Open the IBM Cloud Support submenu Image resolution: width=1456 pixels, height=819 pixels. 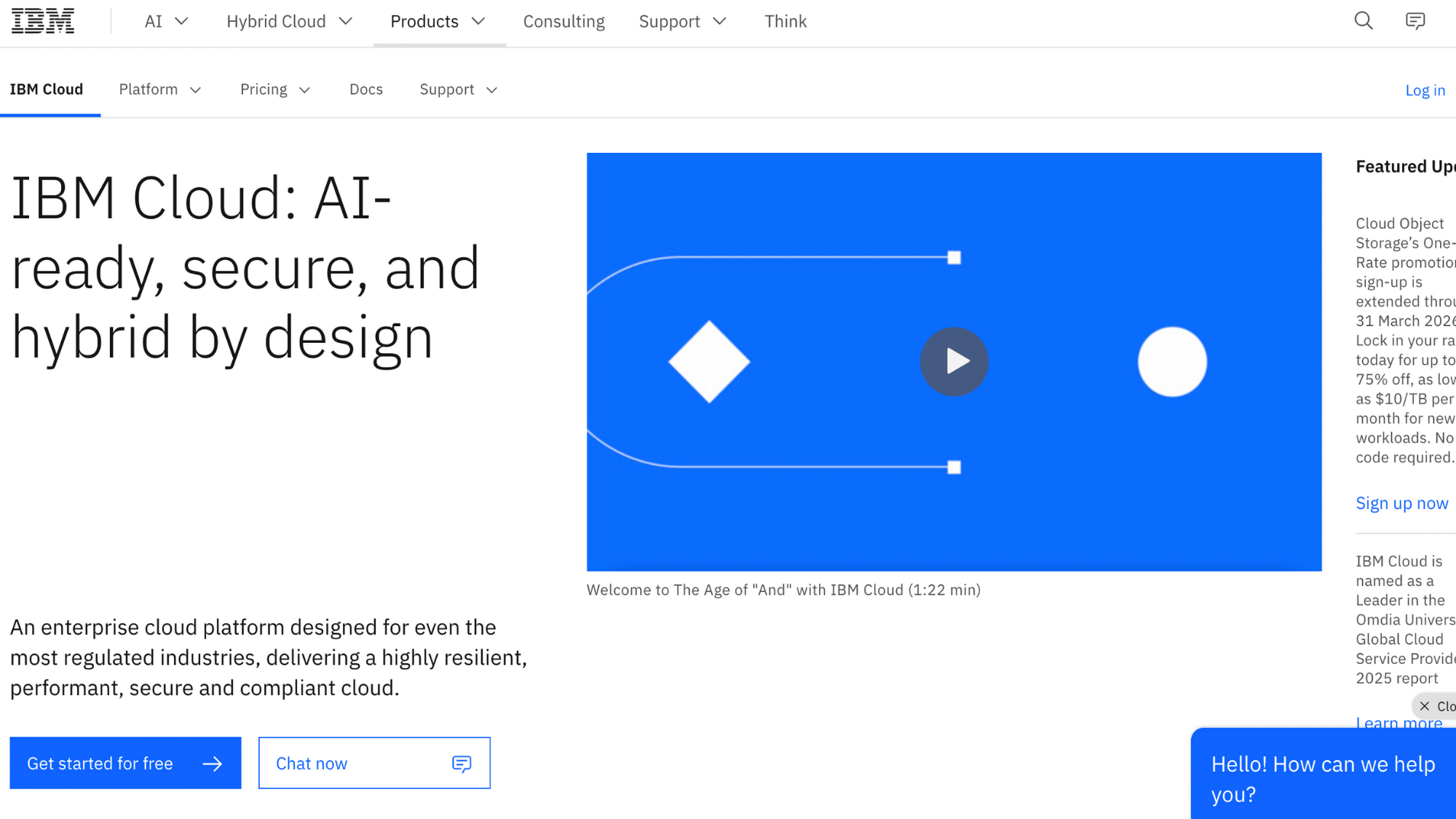coord(458,90)
